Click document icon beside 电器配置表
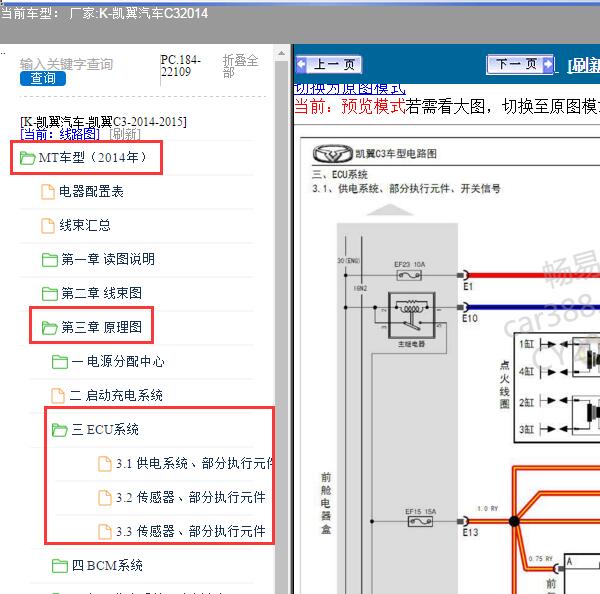 (48, 192)
